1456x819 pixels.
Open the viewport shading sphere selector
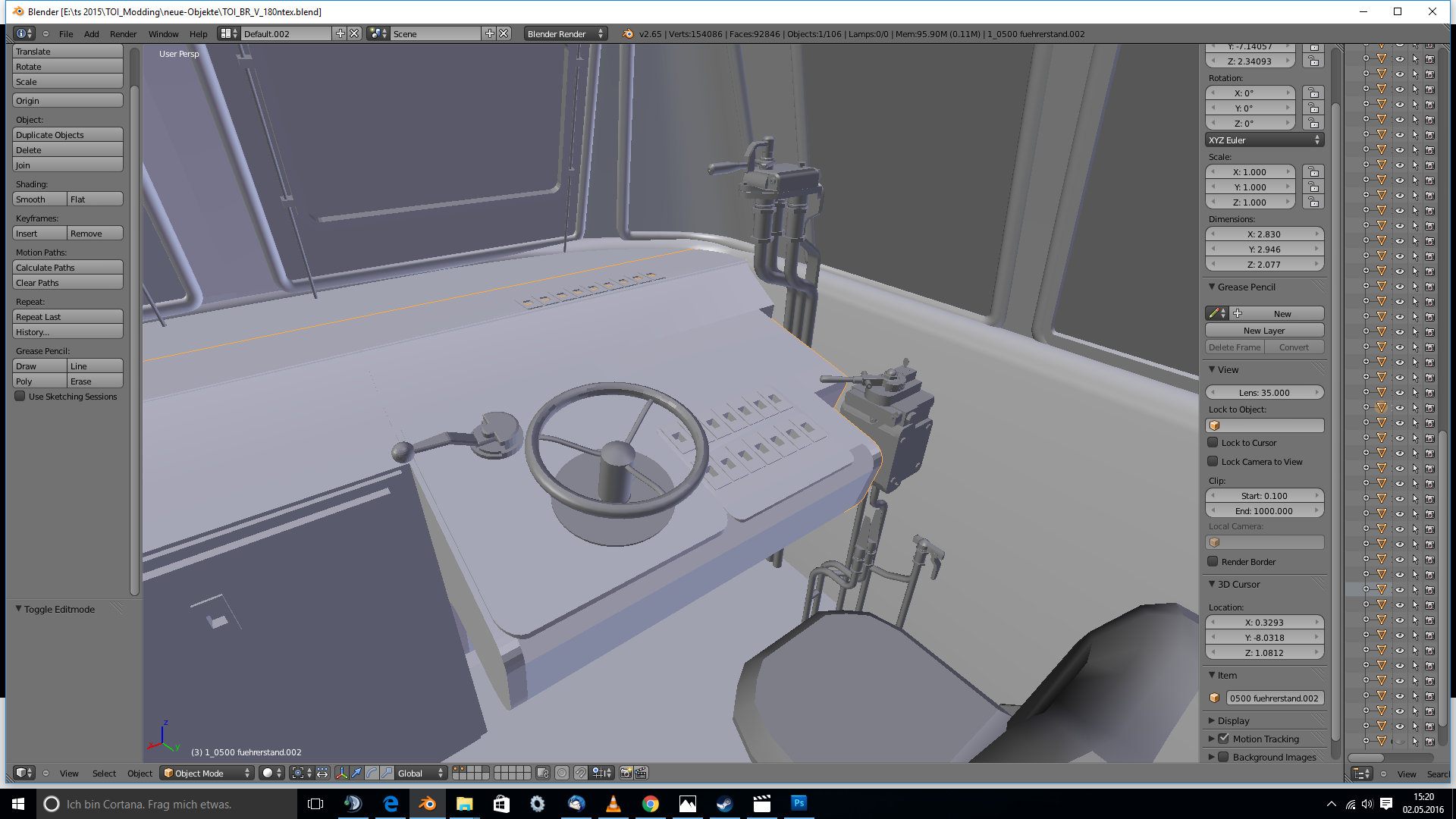tap(271, 773)
